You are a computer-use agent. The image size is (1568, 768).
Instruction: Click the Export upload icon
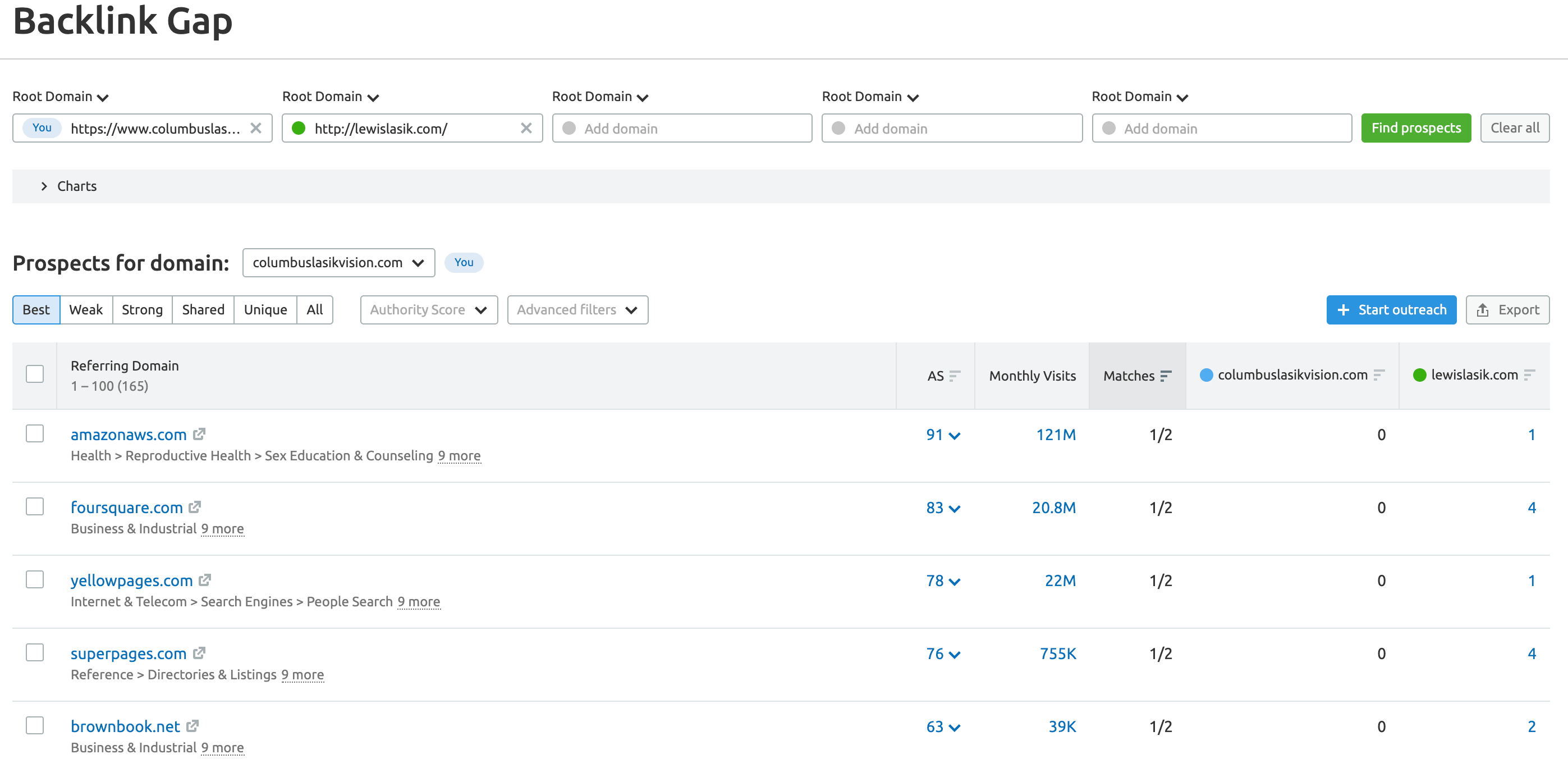1483,310
